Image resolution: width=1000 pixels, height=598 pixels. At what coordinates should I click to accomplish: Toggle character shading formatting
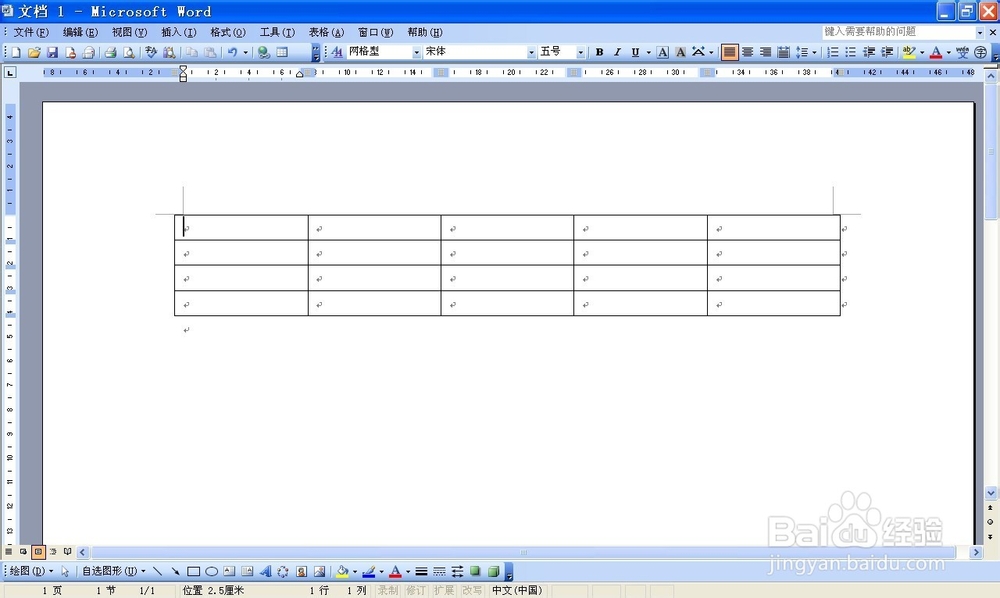pyautogui.click(x=680, y=52)
